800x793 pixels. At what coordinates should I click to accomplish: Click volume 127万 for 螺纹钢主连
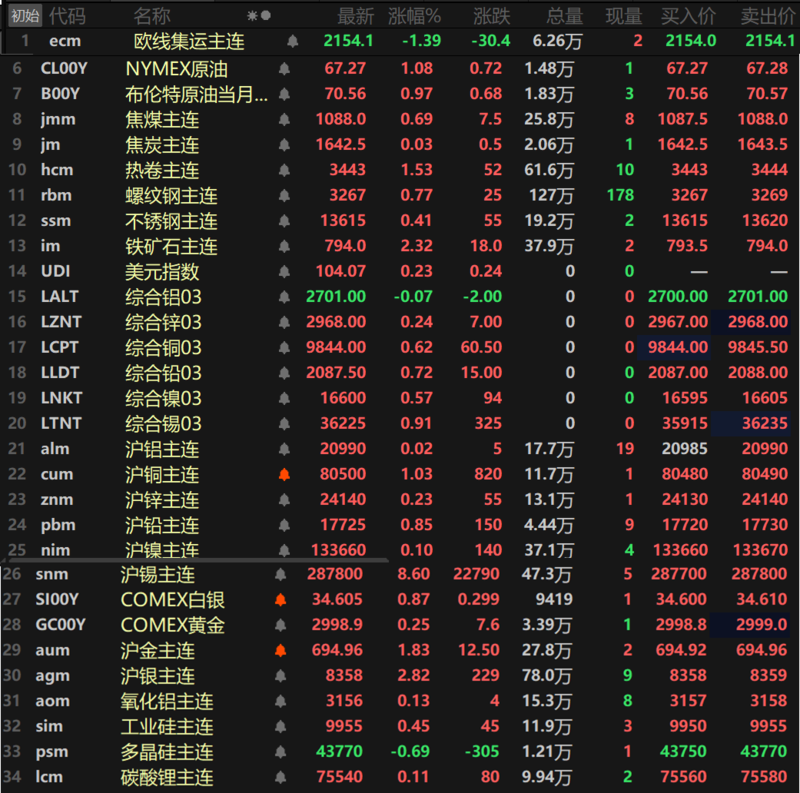click(x=551, y=195)
